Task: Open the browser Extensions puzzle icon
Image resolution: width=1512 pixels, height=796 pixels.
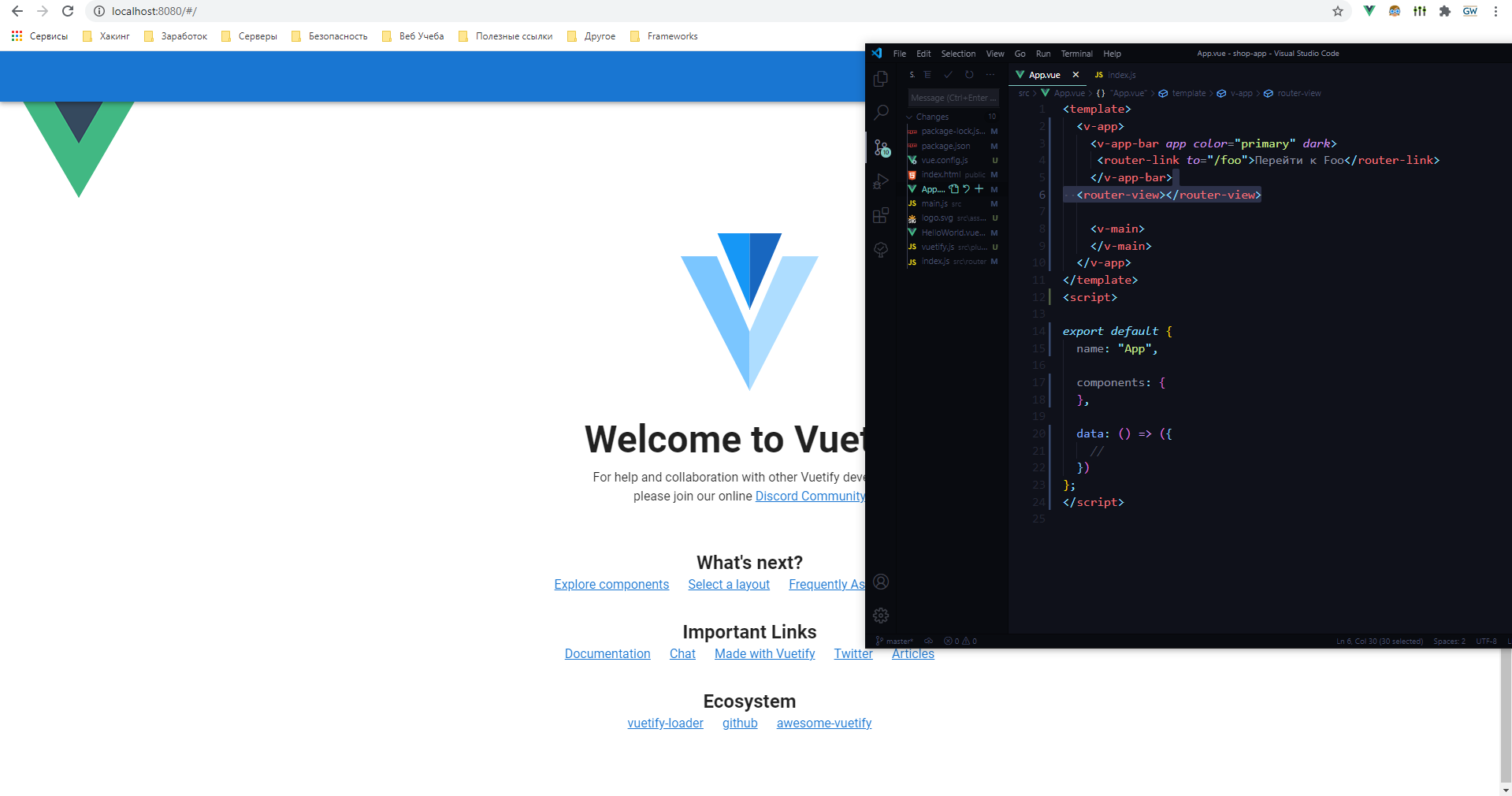Action: click(x=1445, y=11)
